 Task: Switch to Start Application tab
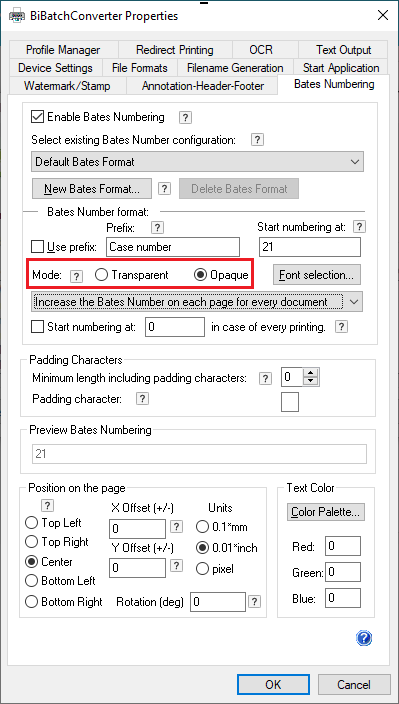point(341,68)
